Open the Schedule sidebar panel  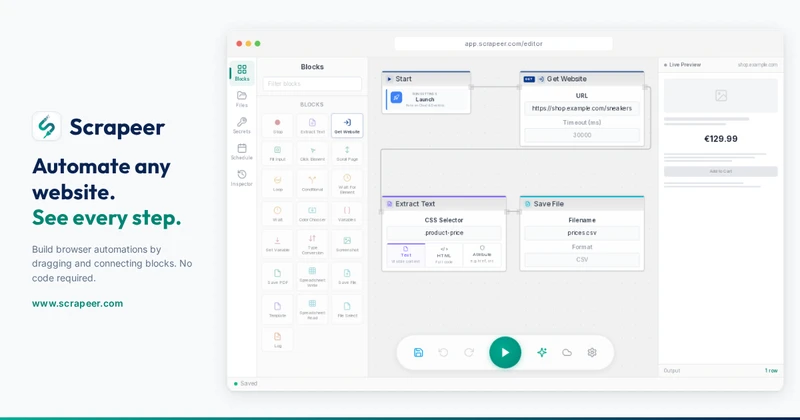(242, 152)
